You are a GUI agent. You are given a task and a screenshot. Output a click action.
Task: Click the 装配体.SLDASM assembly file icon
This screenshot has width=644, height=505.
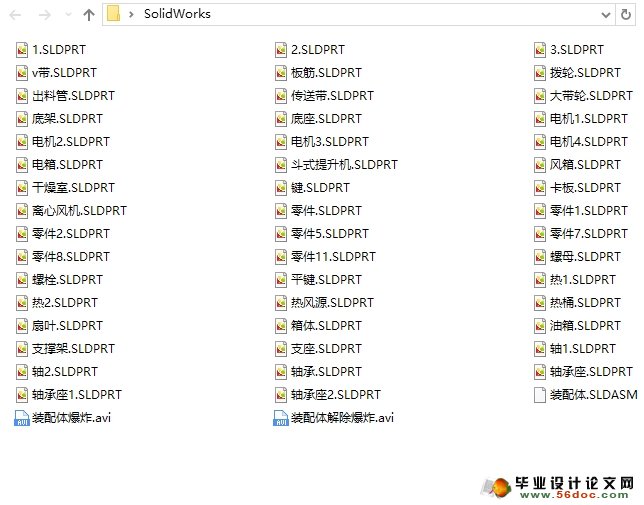pos(540,395)
